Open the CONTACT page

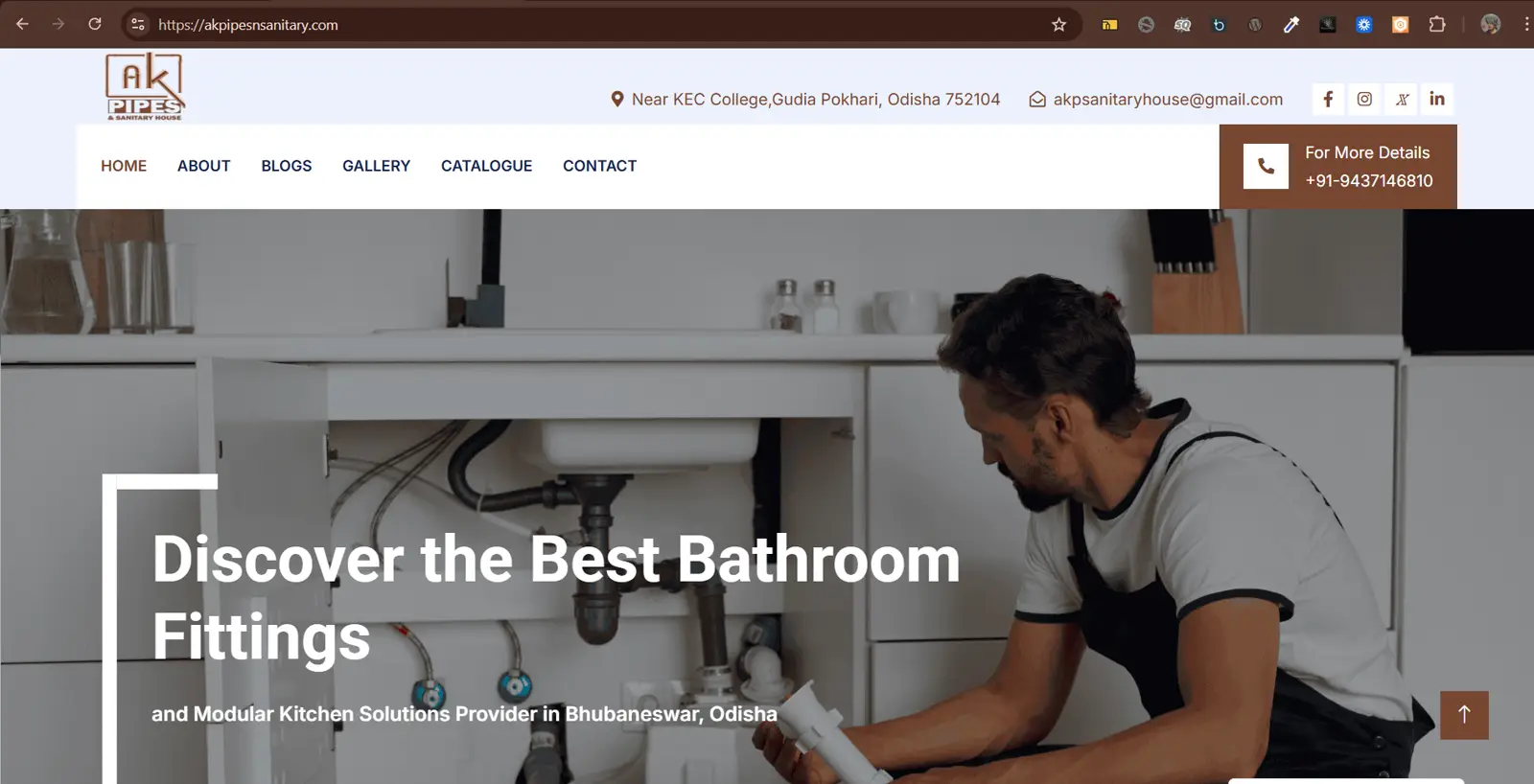599,166
